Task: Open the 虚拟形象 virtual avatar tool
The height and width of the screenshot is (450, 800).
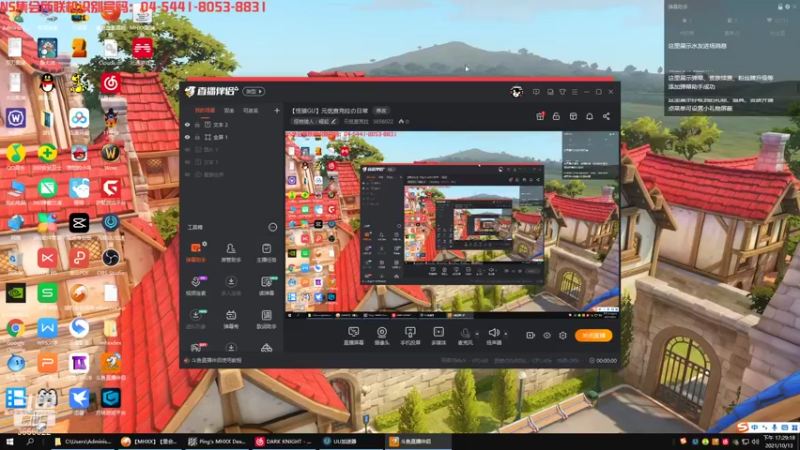Action: tap(196, 319)
